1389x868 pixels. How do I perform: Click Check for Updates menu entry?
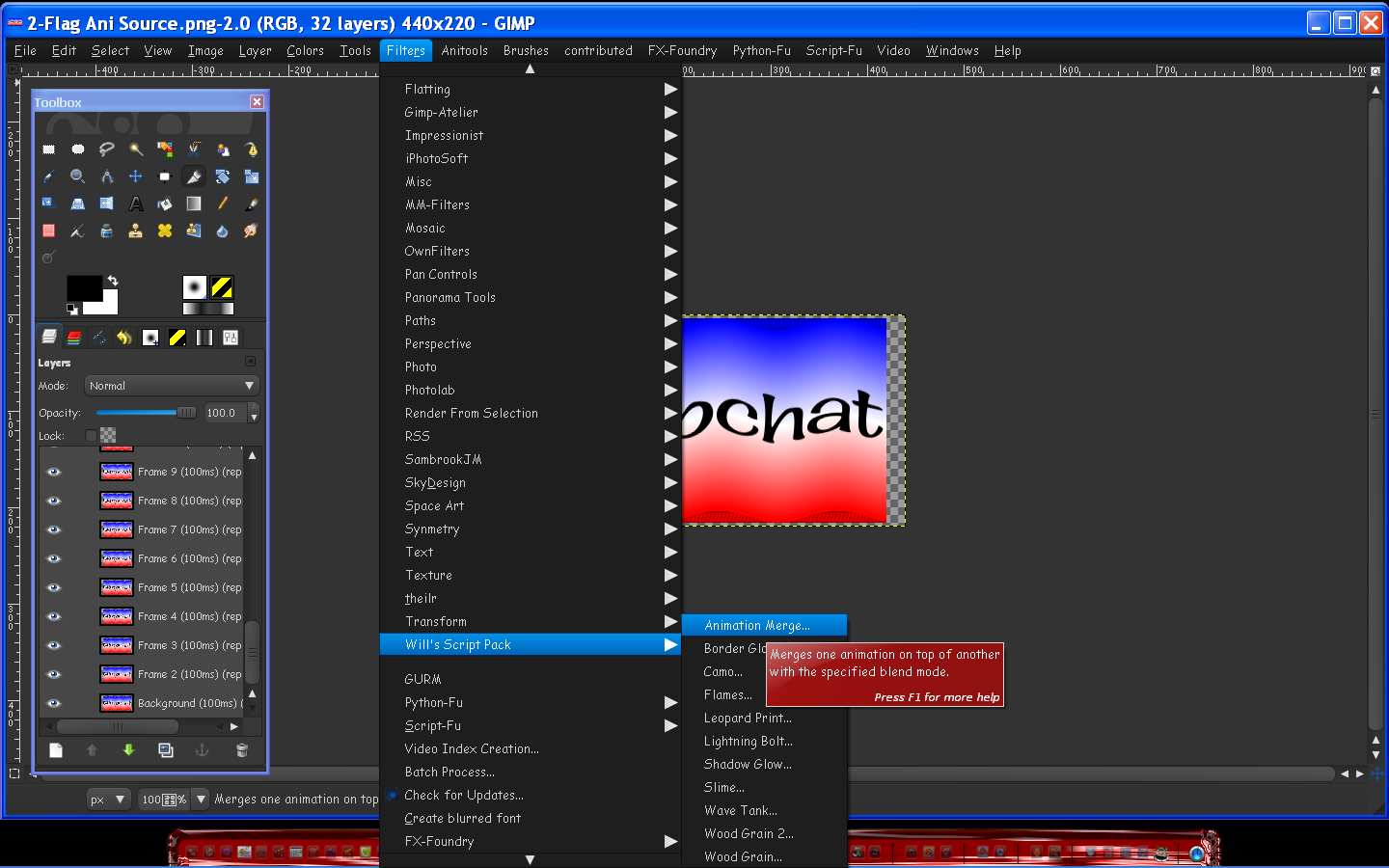pyautogui.click(x=464, y=795)
